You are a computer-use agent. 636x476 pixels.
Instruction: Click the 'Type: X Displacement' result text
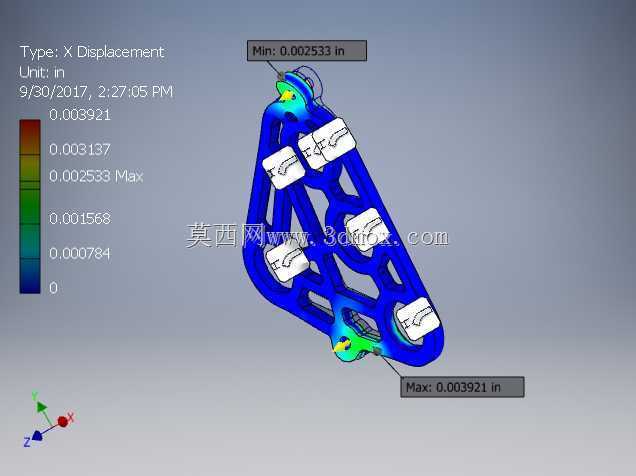coord(92,52)
